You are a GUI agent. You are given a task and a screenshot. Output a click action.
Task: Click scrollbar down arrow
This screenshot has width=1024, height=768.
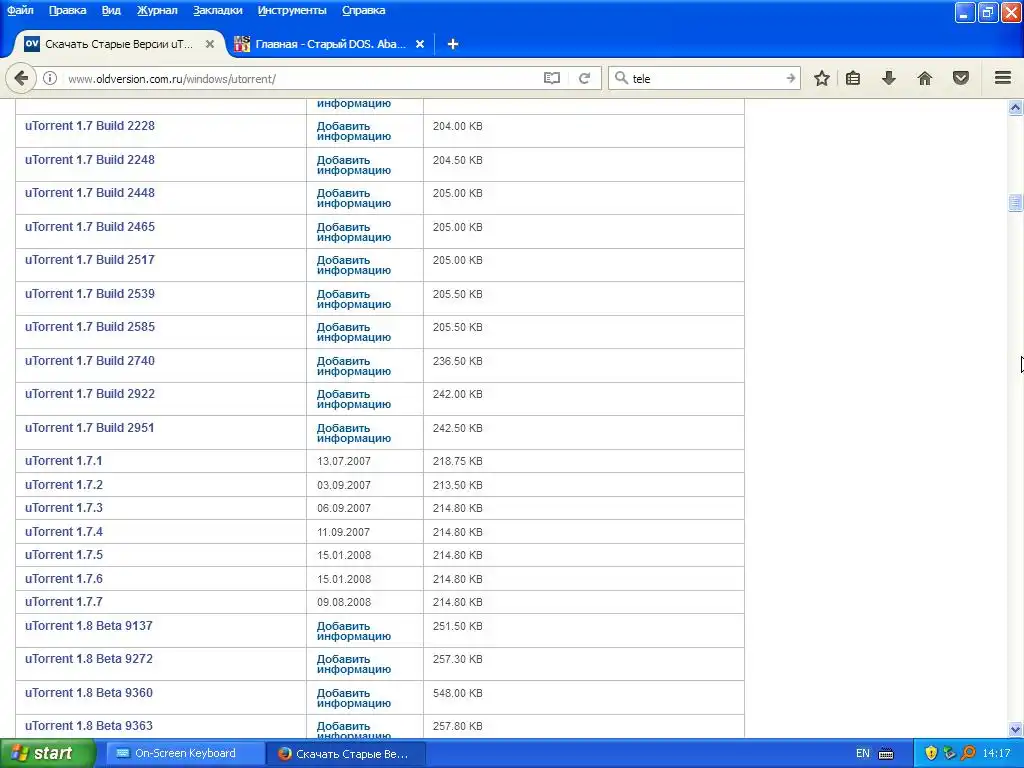click(x=1015, y=729)
